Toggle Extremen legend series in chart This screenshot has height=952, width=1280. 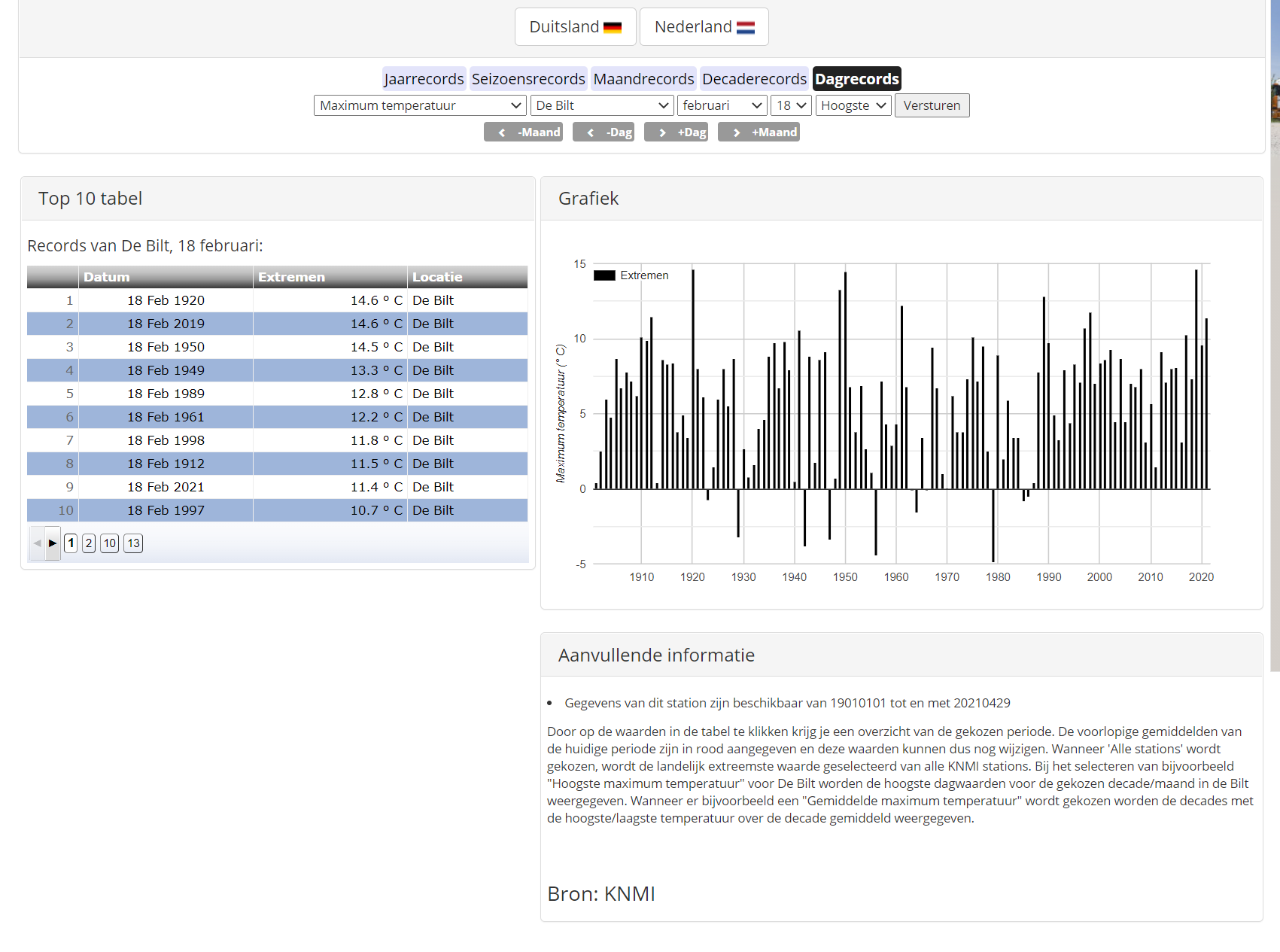pos(631,275)
